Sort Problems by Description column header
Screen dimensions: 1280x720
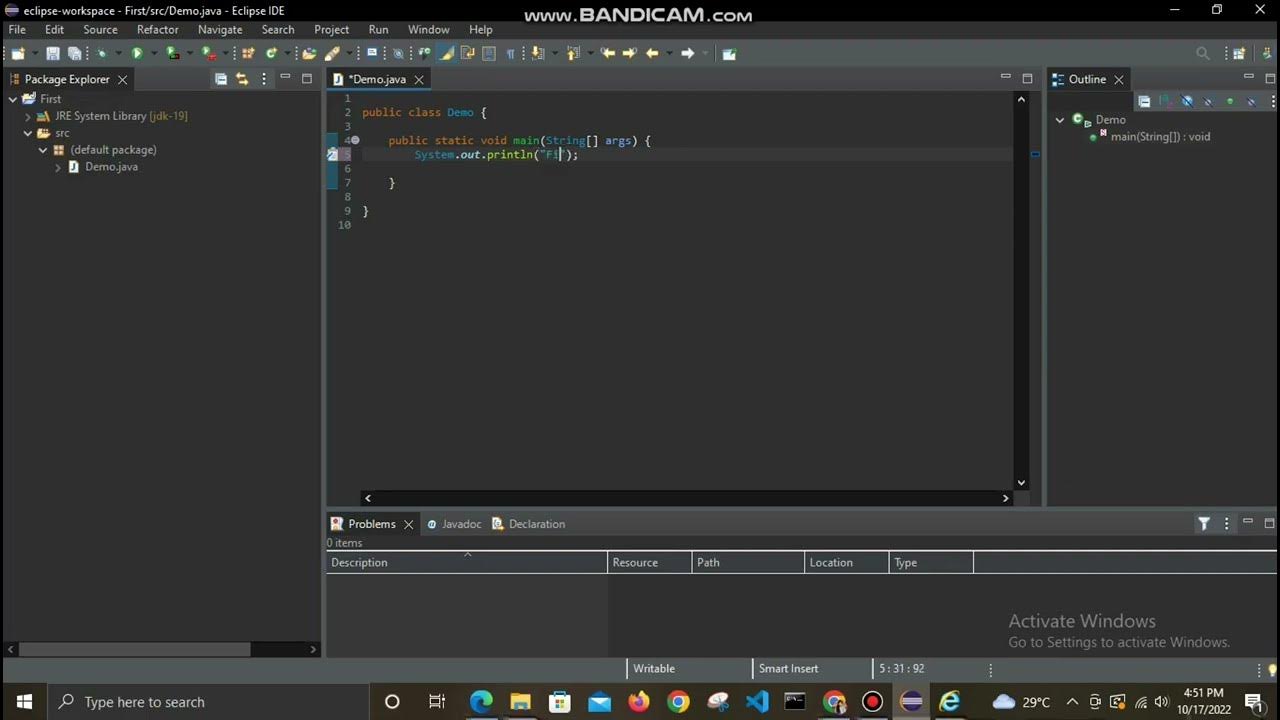[x=467, y=562]
